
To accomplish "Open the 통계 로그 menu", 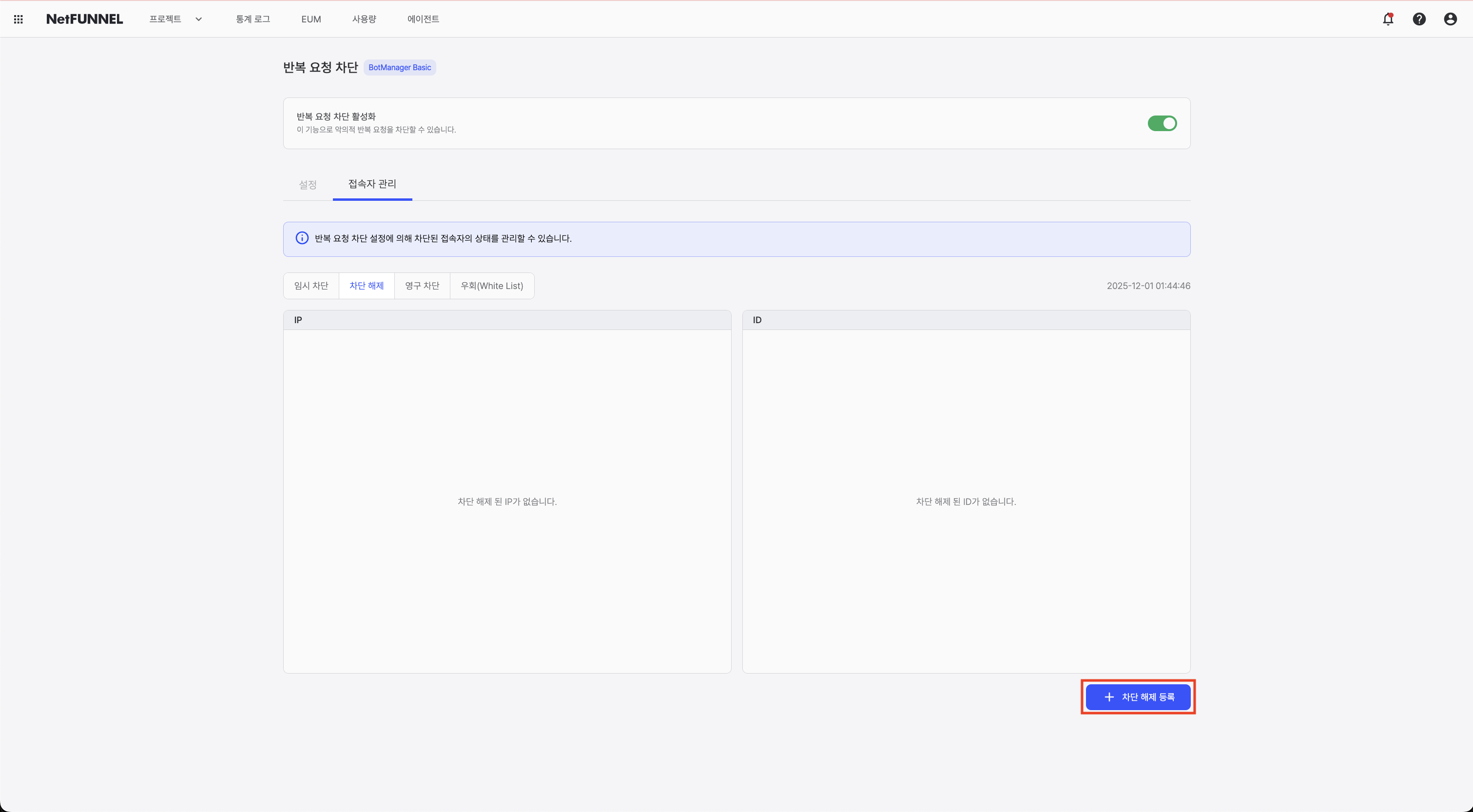I will 253,19.
